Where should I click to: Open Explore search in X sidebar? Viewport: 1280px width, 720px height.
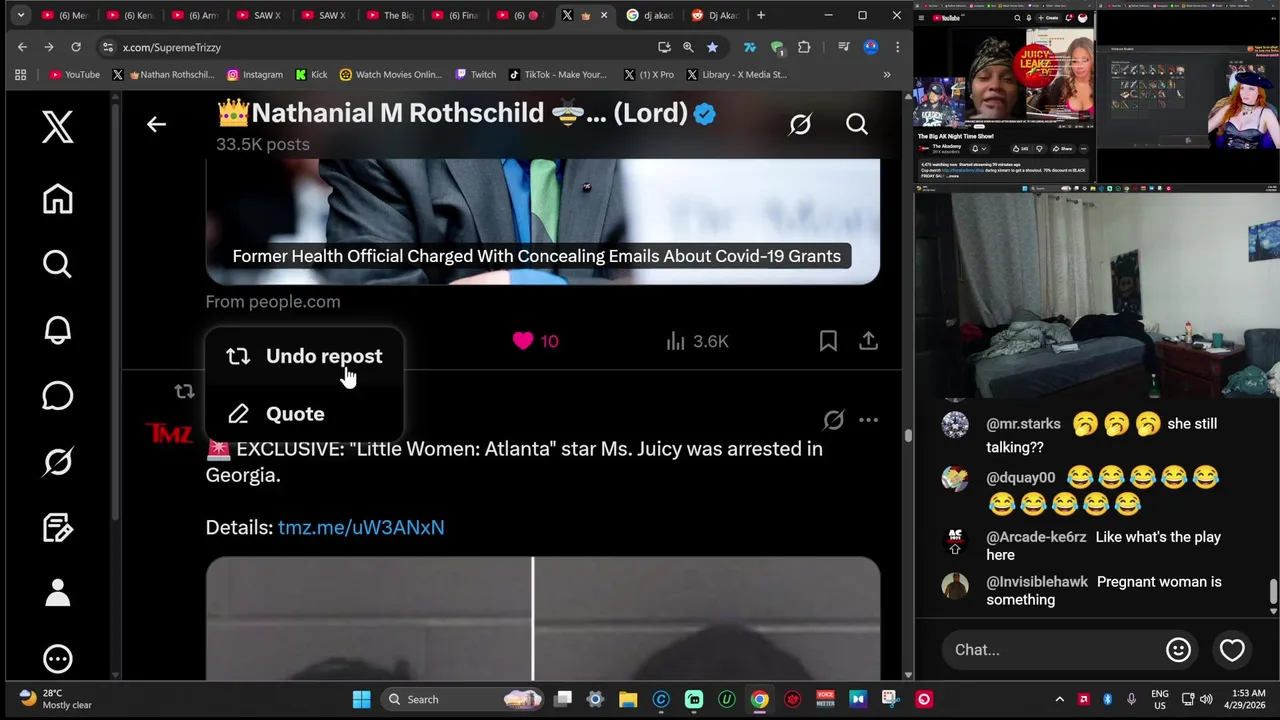(x=57, y=264)
